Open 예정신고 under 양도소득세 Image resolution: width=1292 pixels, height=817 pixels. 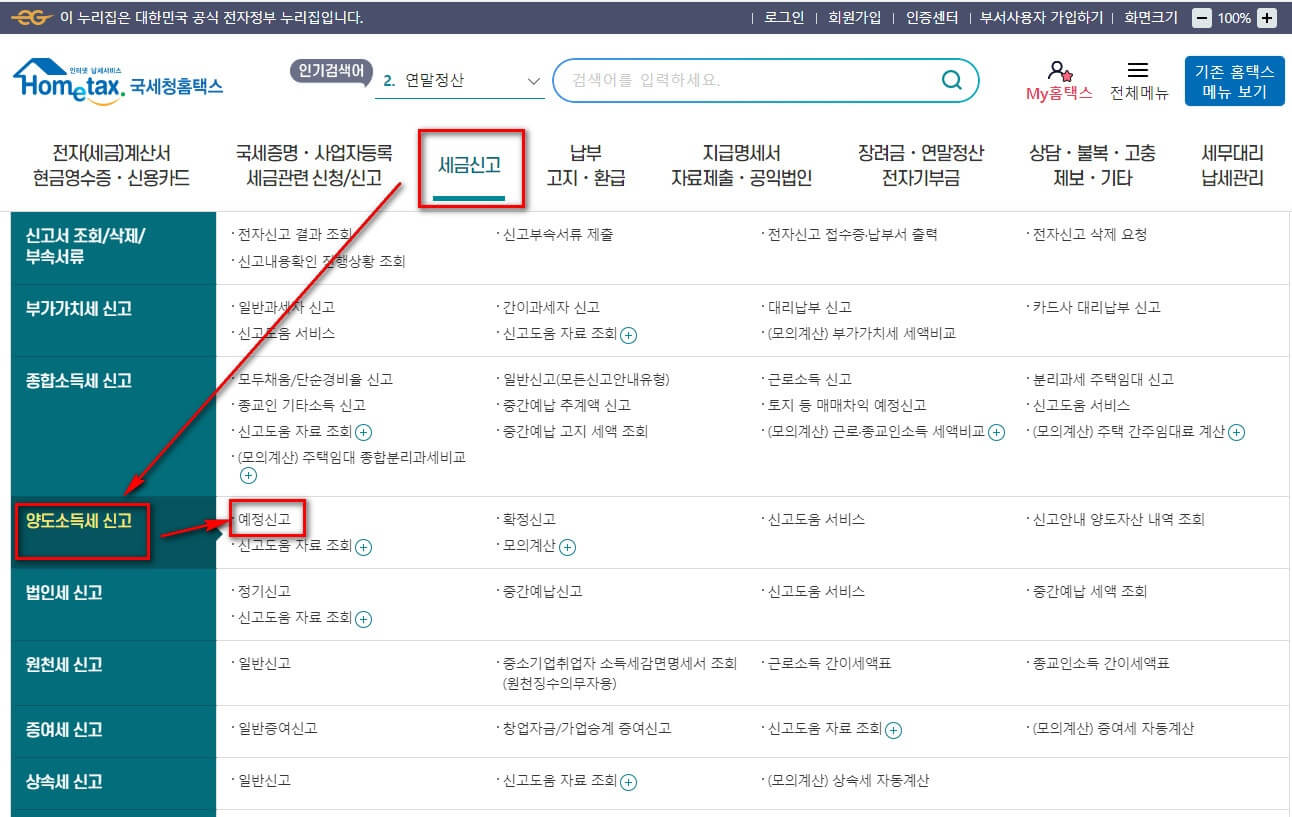point(264,520)
